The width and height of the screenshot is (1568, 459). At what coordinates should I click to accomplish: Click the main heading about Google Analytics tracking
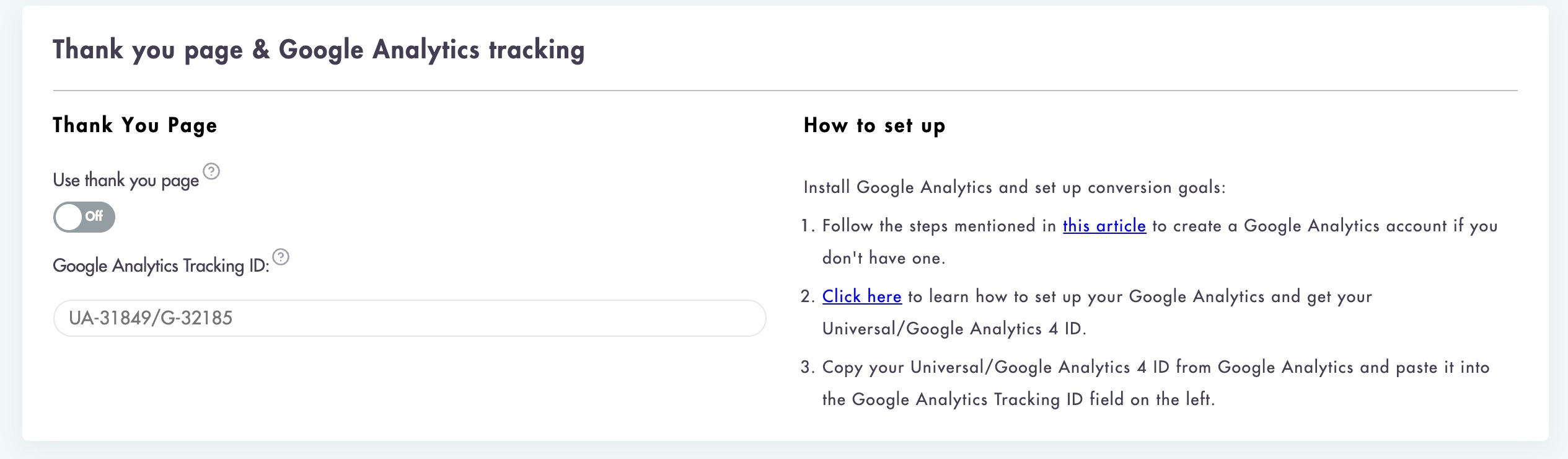click(319, 50)
